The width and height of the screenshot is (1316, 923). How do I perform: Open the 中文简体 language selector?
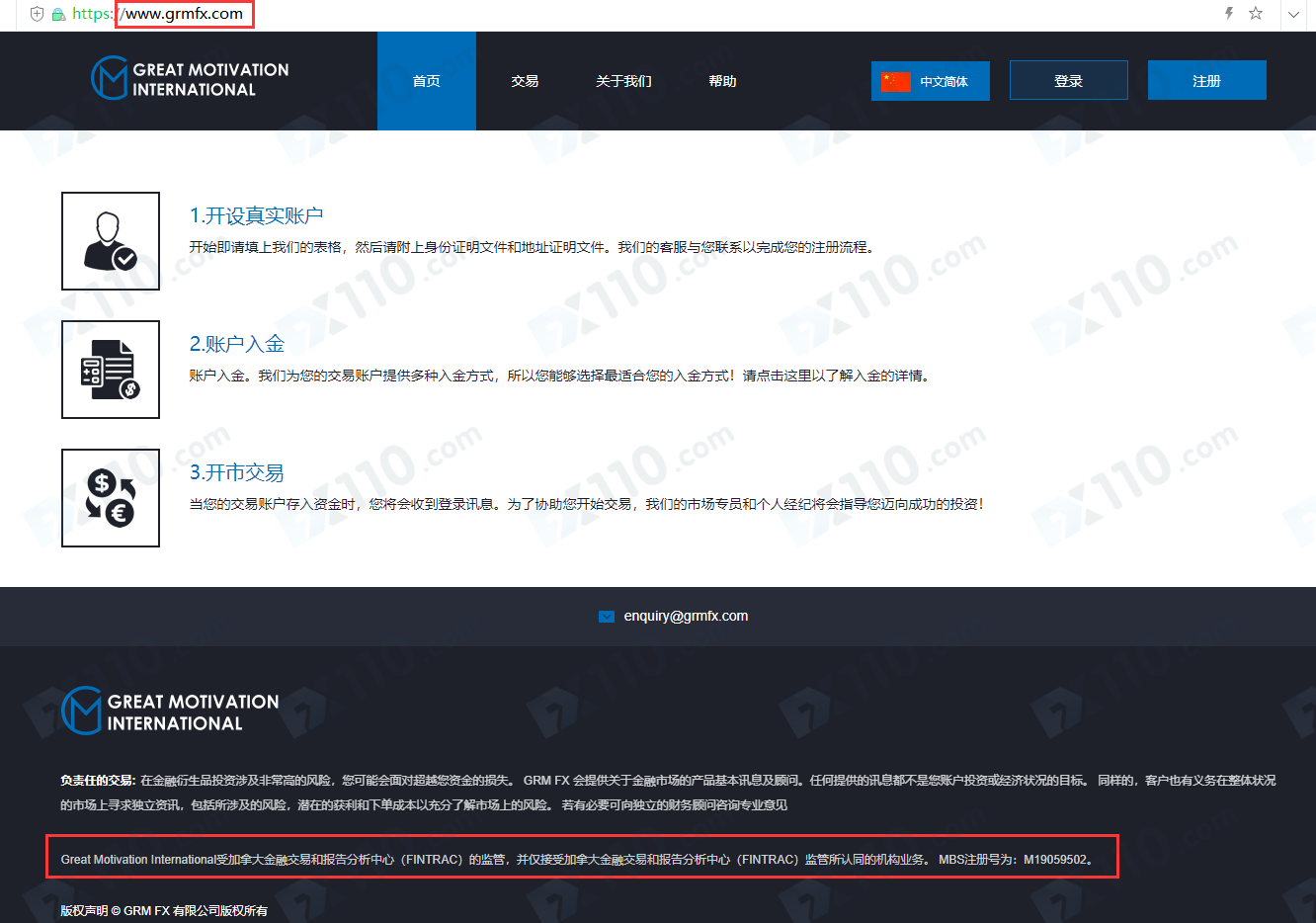931,81
